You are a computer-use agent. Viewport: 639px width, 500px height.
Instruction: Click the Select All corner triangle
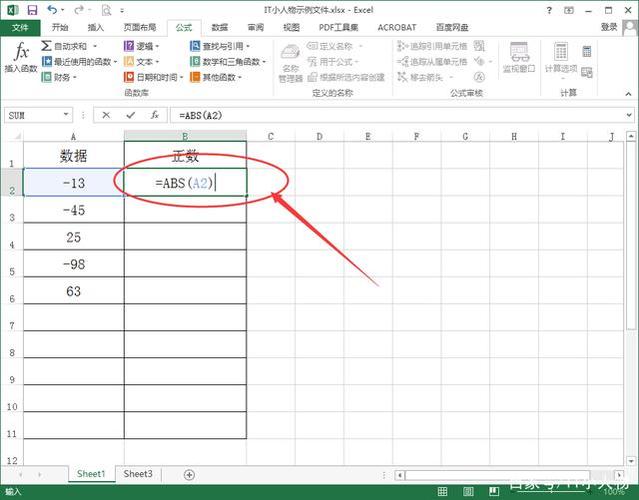pyautogui.click(x=16, y=136)
